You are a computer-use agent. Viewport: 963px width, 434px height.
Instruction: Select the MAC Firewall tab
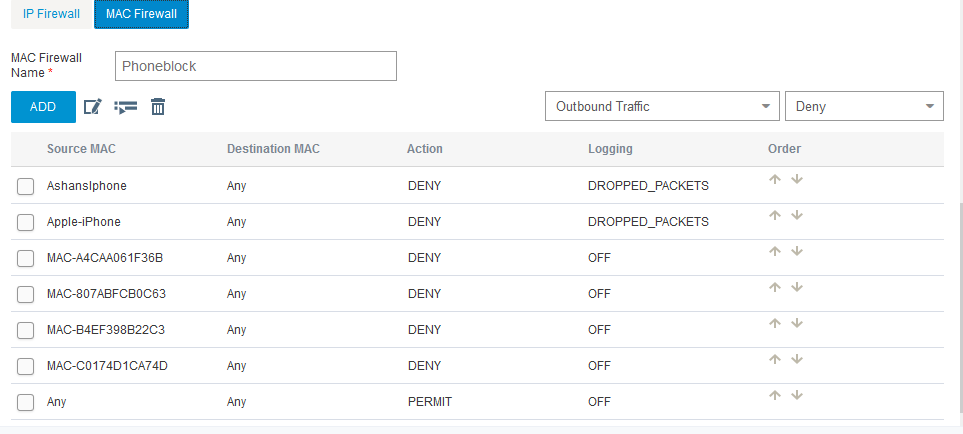tap(141, 14)
